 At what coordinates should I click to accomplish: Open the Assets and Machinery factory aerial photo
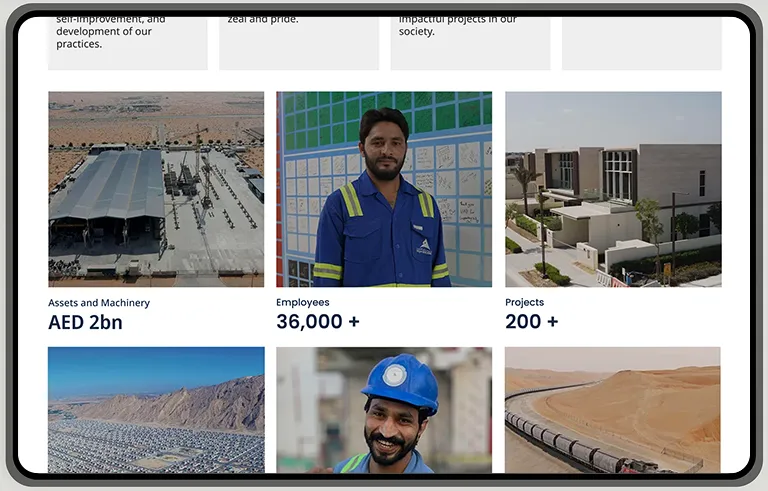coord(156,189)
